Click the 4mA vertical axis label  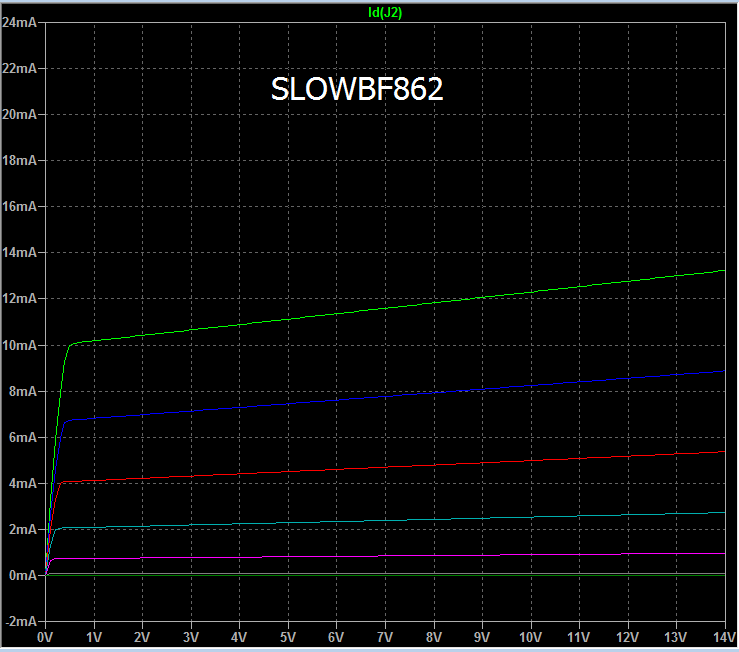click(22, 483)
